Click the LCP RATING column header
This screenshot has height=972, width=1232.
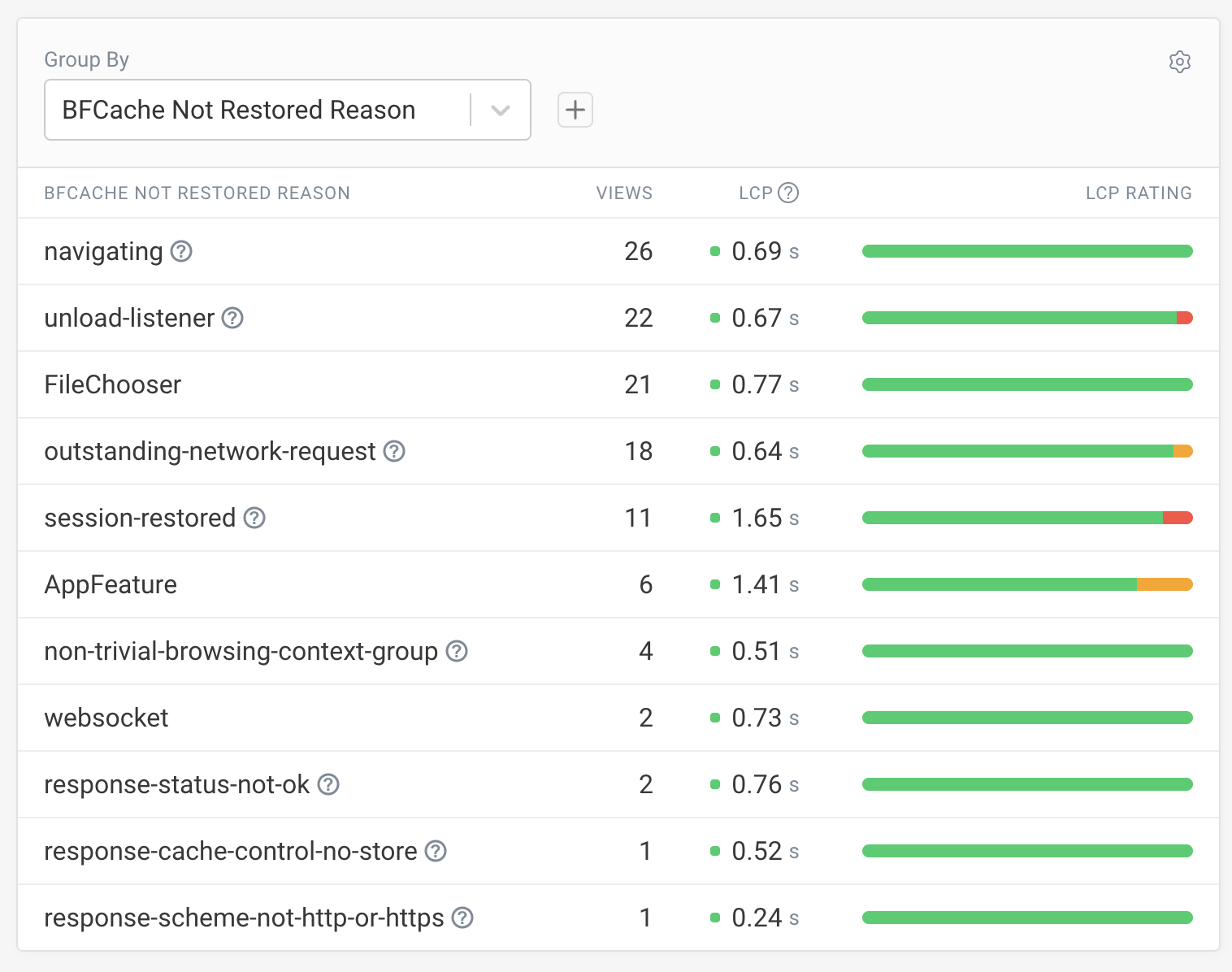click(x=1139, y=193)
